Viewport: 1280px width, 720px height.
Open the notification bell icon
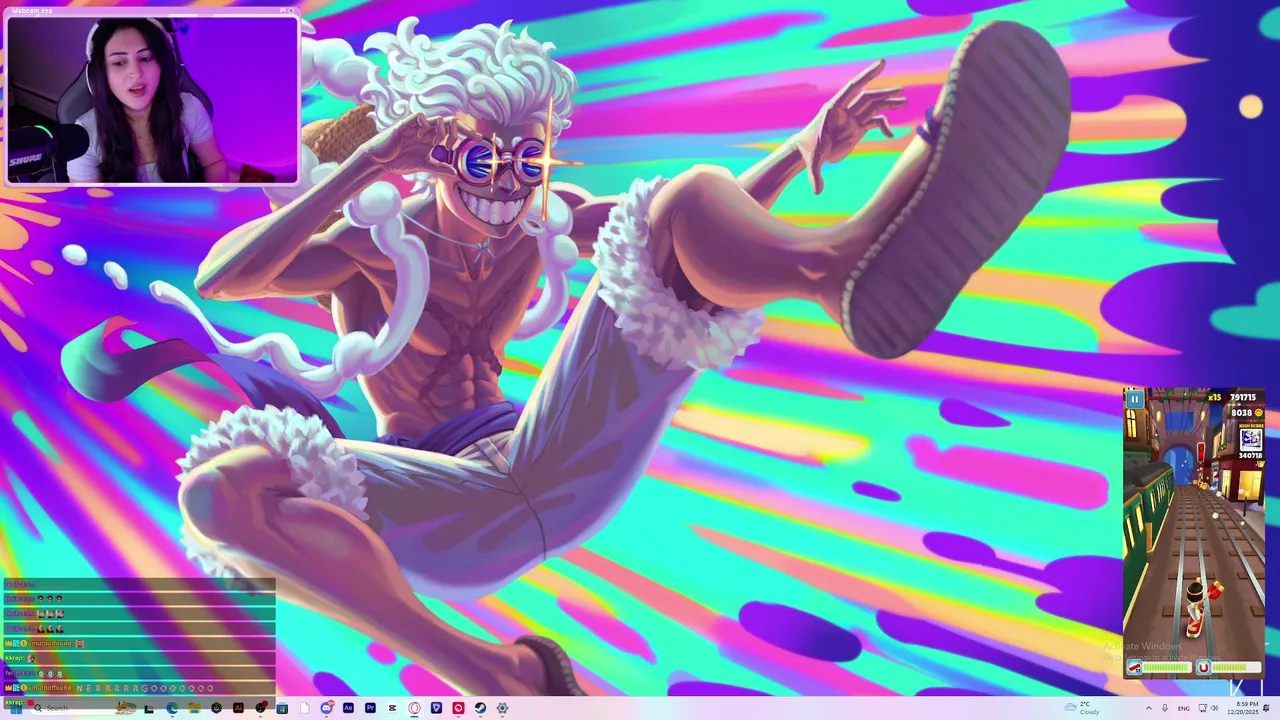(x=1266, y=708)
